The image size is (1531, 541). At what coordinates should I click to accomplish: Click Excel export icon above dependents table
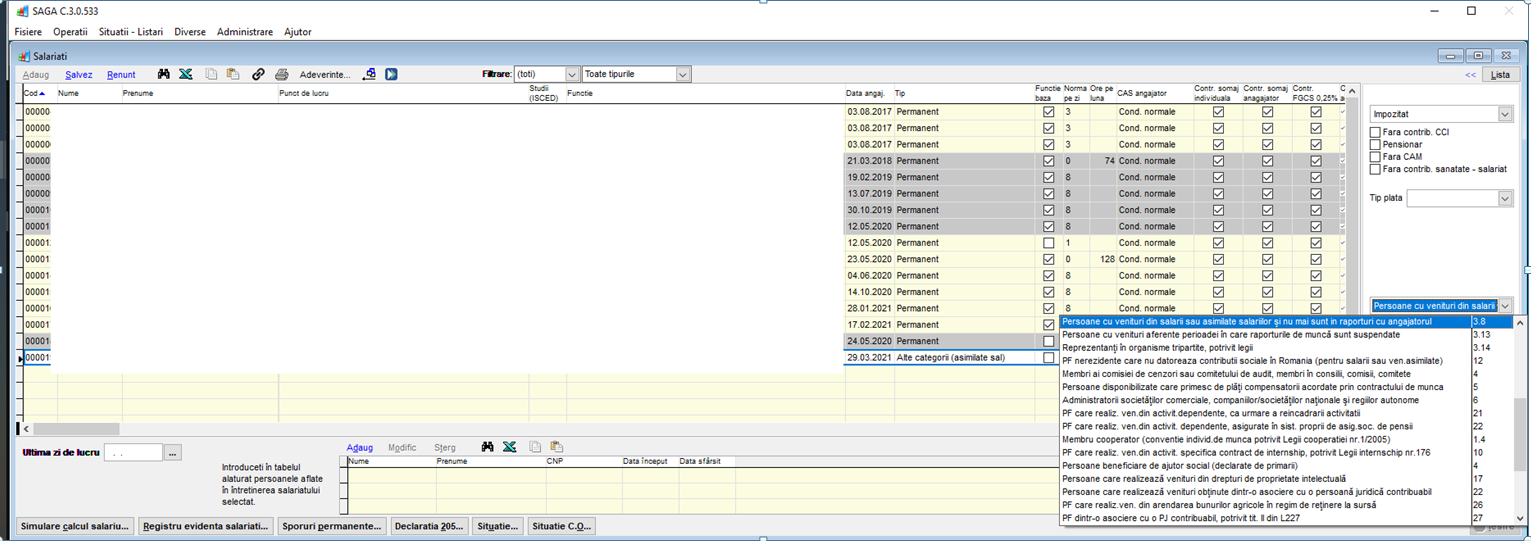[509, 447]
